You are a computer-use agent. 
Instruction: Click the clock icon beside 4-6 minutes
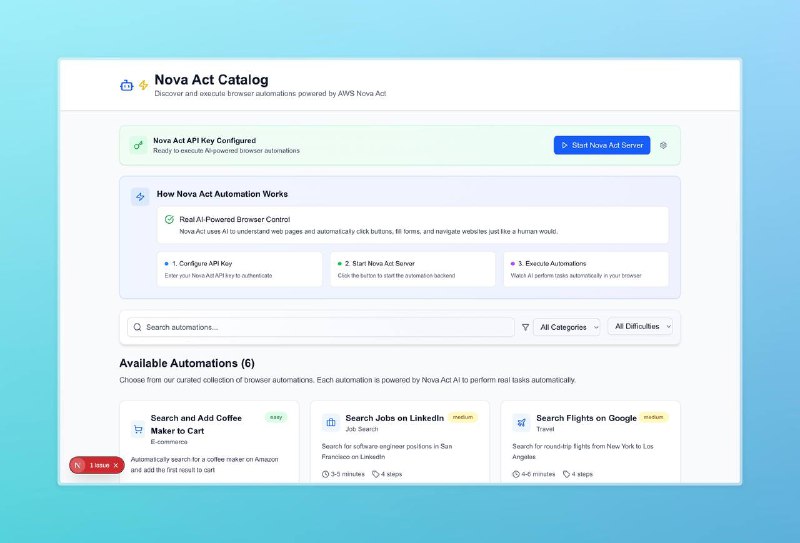[516, 474]
